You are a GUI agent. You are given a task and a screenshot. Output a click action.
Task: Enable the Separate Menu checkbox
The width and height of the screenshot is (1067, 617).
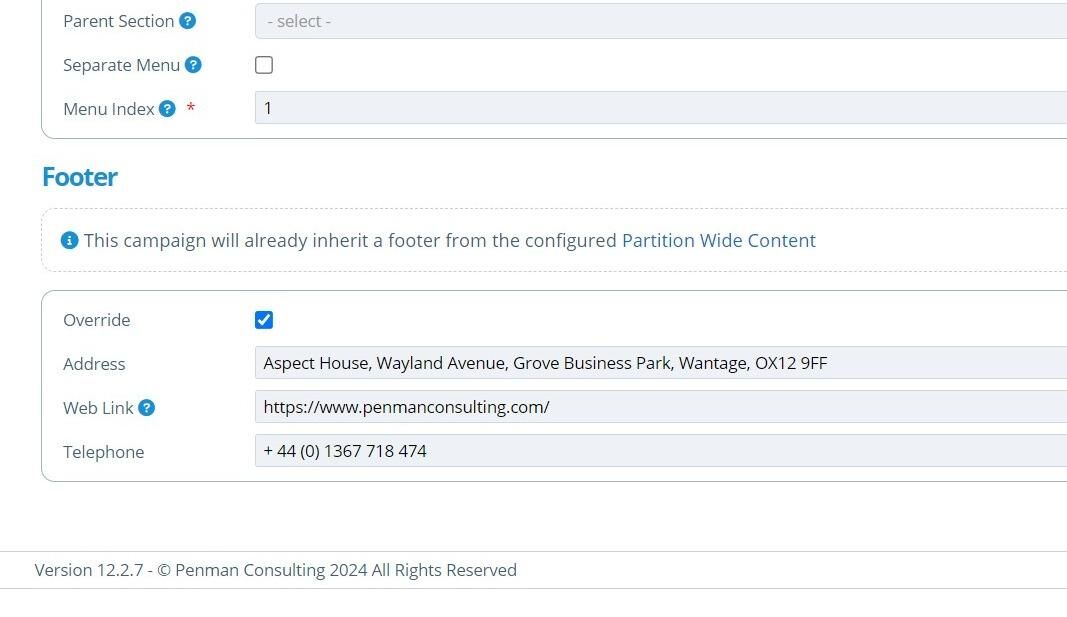[x=264, y=65]
